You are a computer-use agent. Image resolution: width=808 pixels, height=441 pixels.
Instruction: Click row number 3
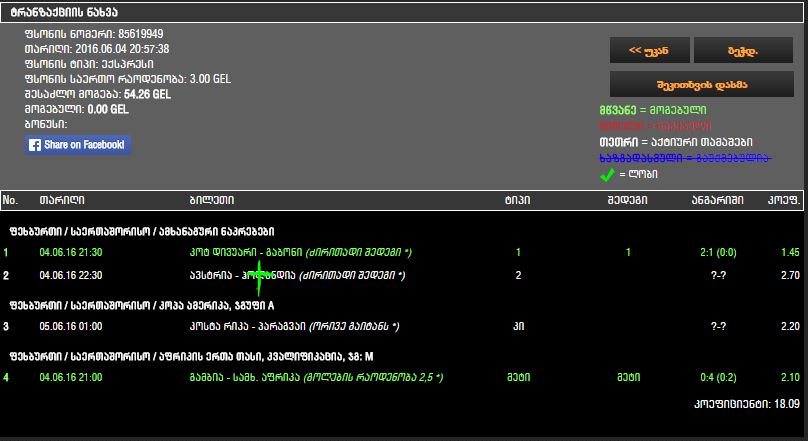pyautogui.click(x=6, y=326)
